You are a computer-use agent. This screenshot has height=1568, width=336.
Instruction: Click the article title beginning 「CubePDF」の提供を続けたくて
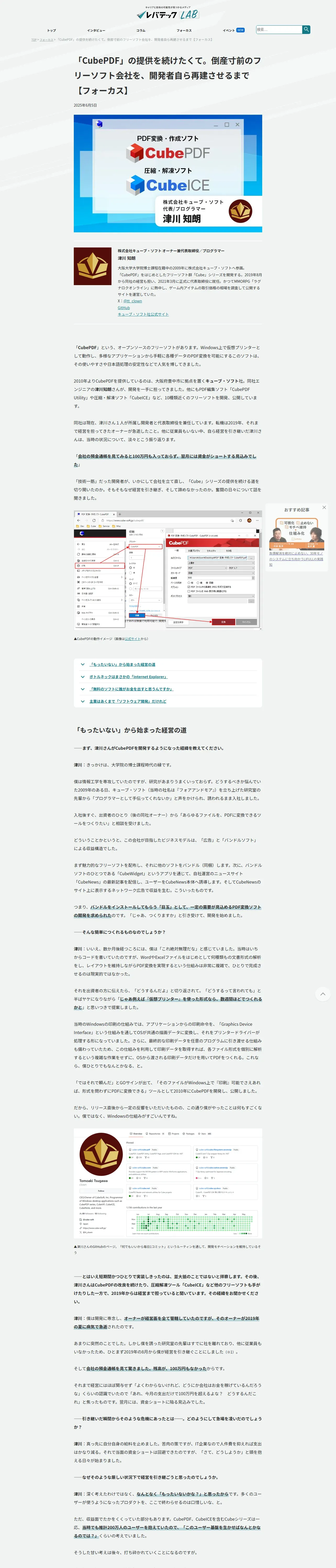(168, 76)
